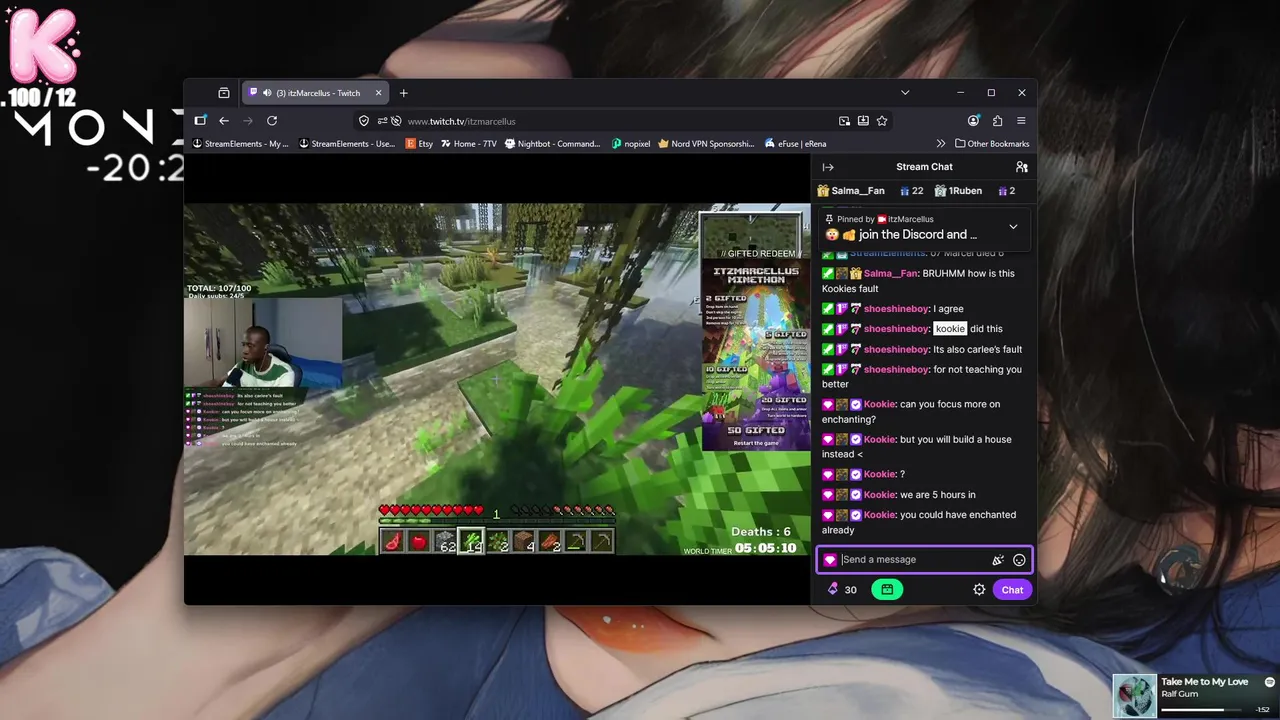Go back to the previous page

point(224,121)
